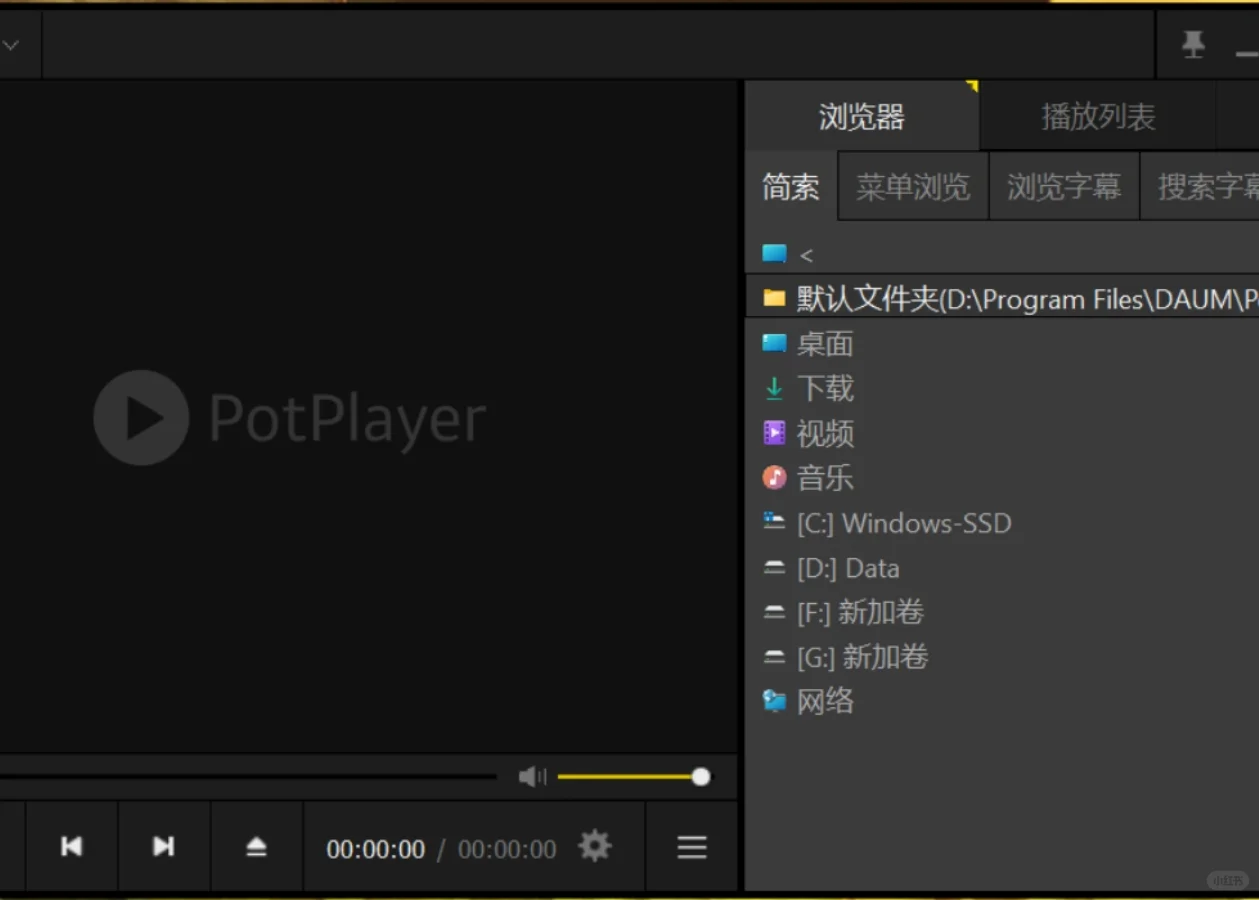Skip to the previous track
Screen dimensions: 1259x900
[71, 846]
